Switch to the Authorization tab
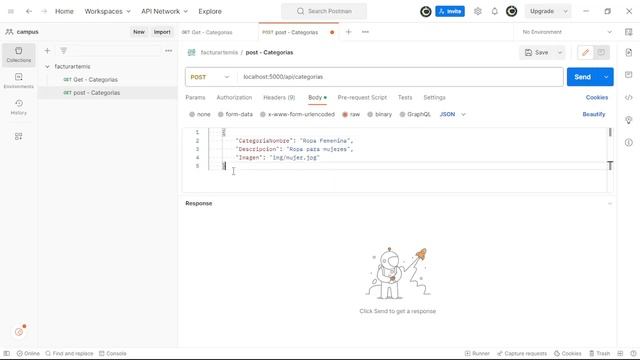Viewport: 640px width, 360px height. point(234,98)
